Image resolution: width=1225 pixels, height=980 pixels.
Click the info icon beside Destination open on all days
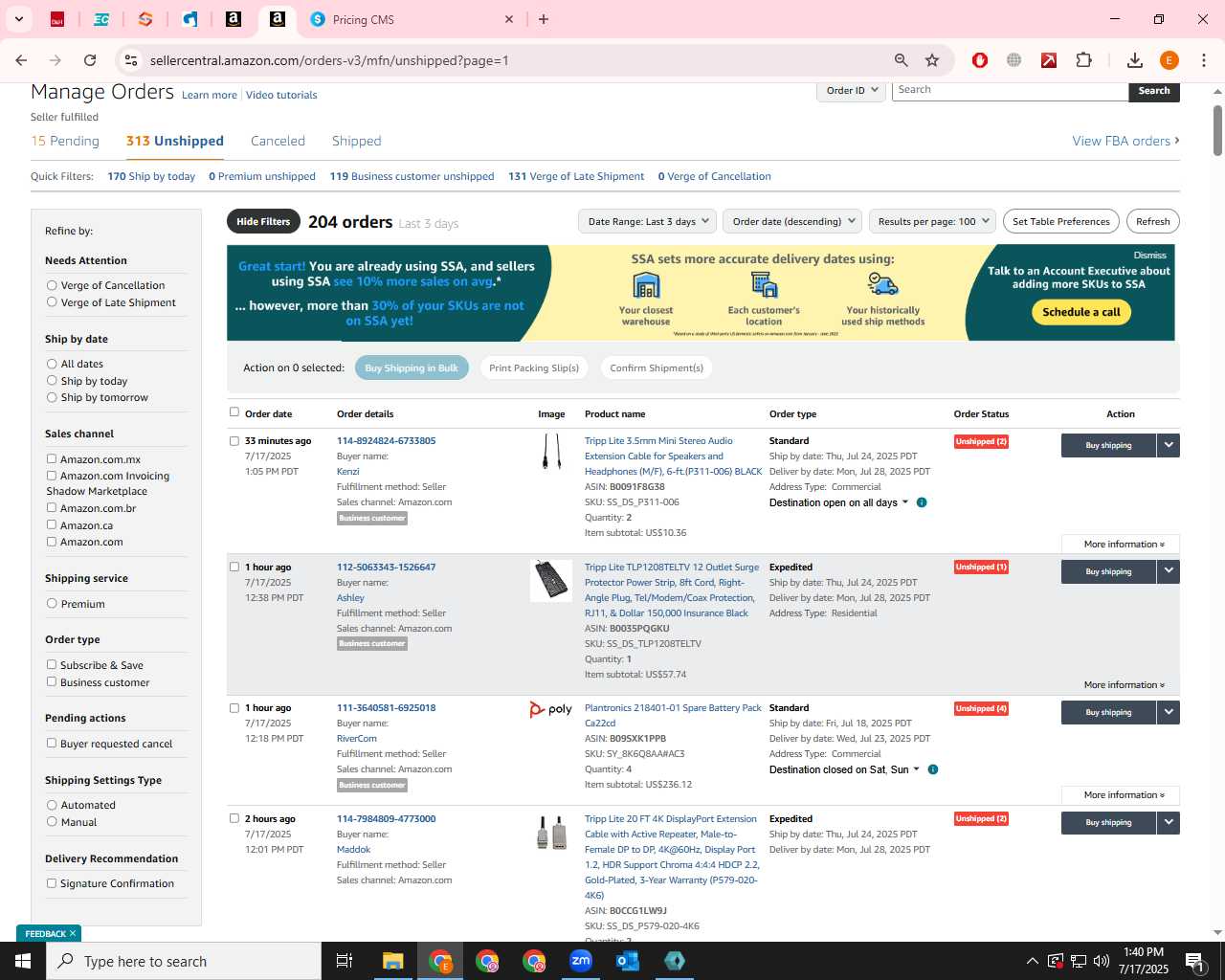pyautogui.click(x=922, y=502)
